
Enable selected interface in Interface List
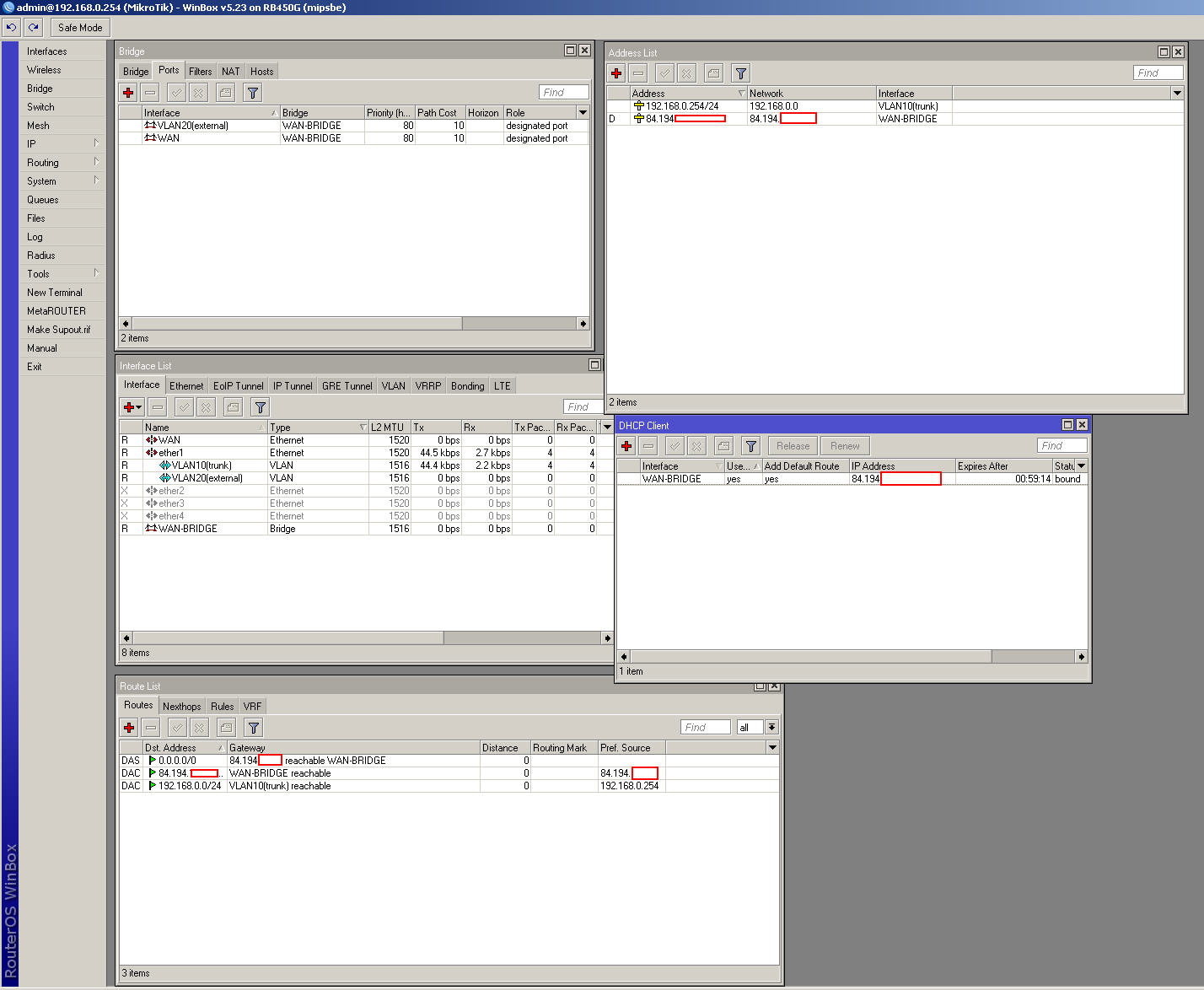pos(184,407)
